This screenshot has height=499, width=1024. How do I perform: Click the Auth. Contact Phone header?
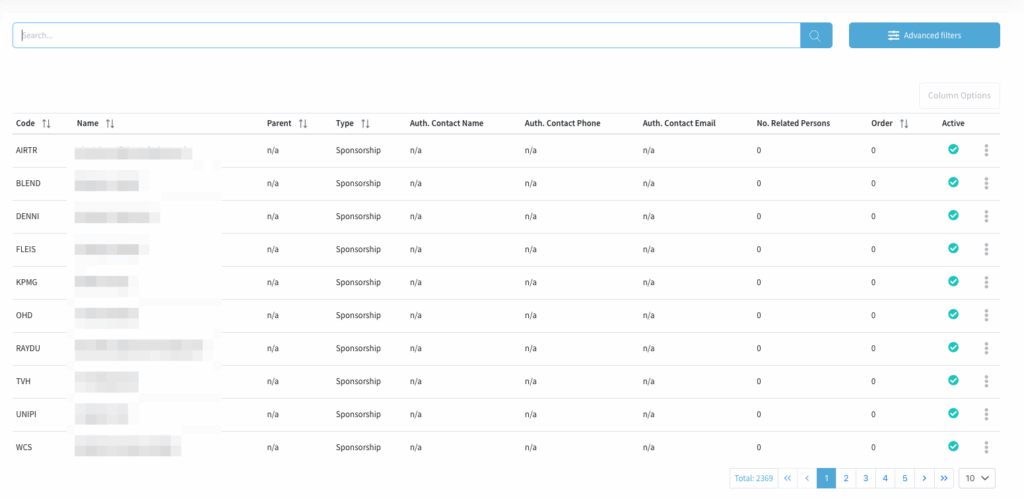point(562,123)
